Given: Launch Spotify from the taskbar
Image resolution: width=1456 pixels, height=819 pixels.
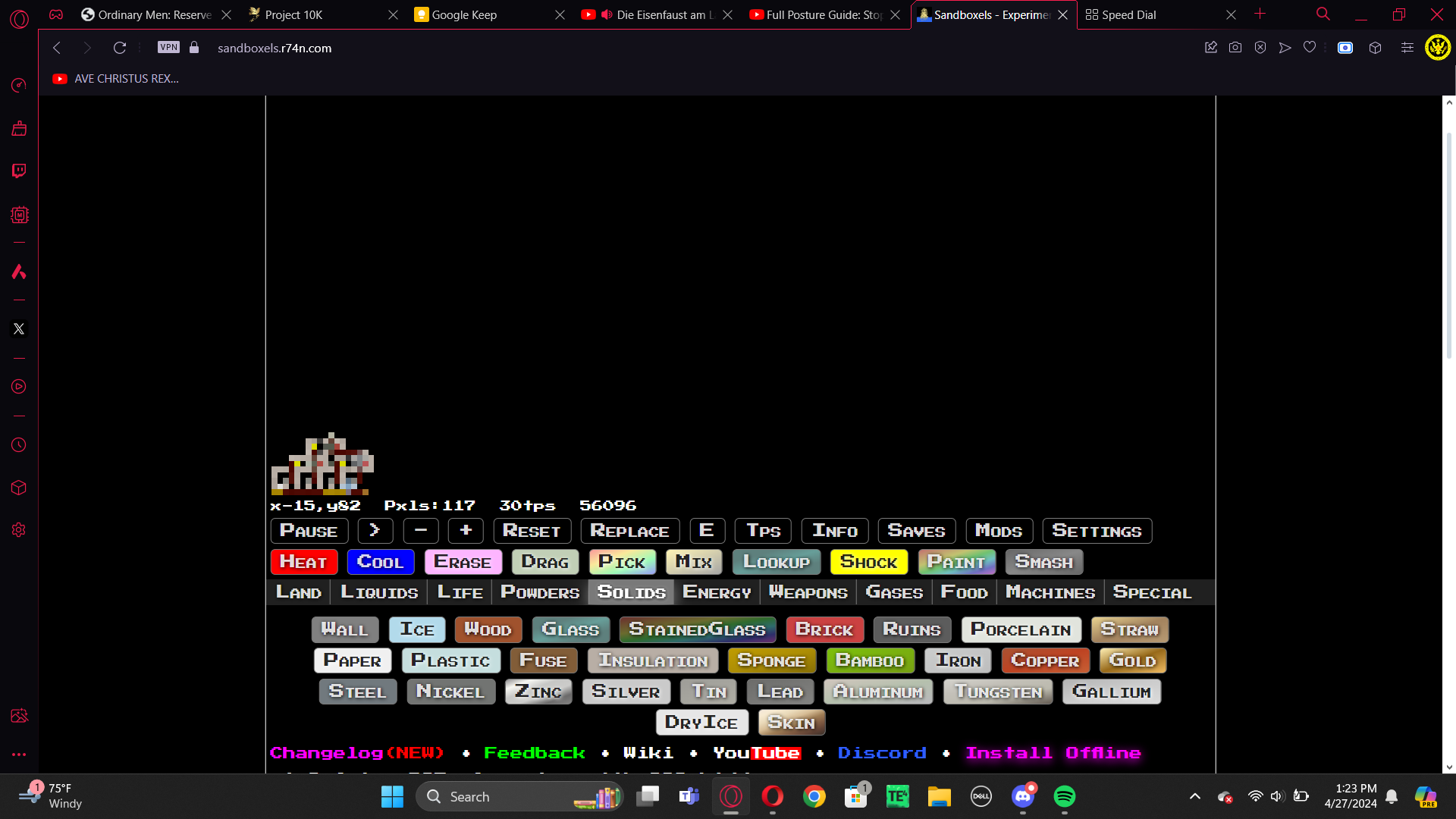Looking at the screenshot, I should click(x=1065, y=796).
